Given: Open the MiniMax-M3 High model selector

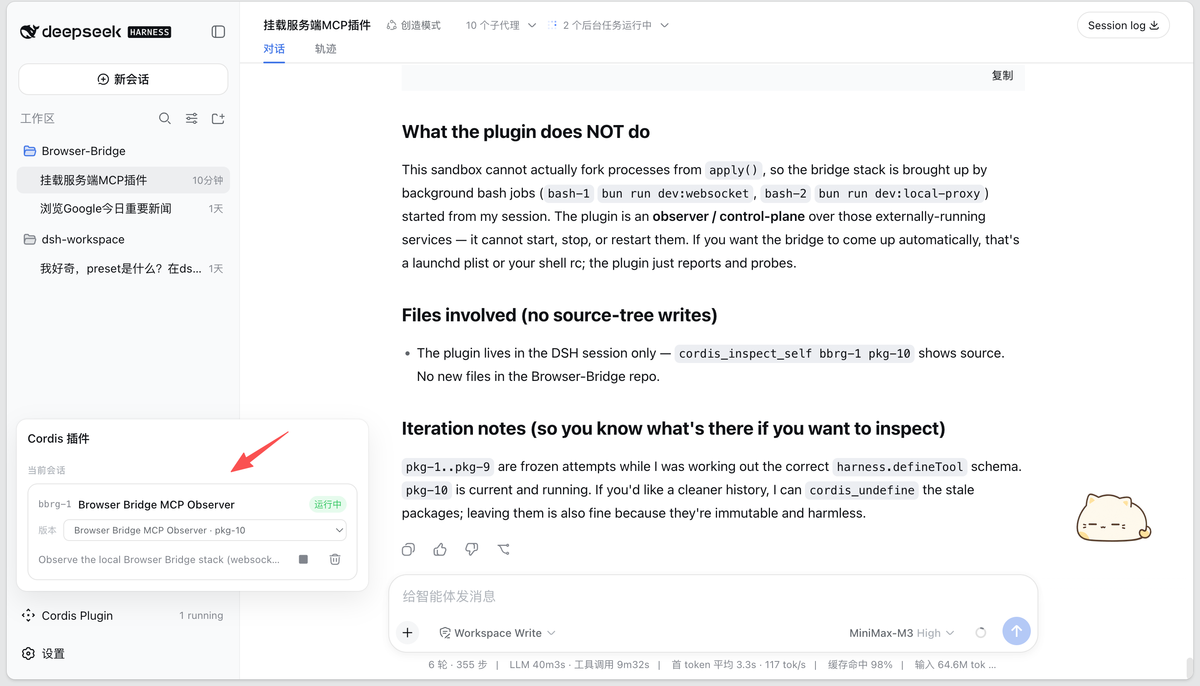Looking at the screenshot, I should tap(901, 633).
